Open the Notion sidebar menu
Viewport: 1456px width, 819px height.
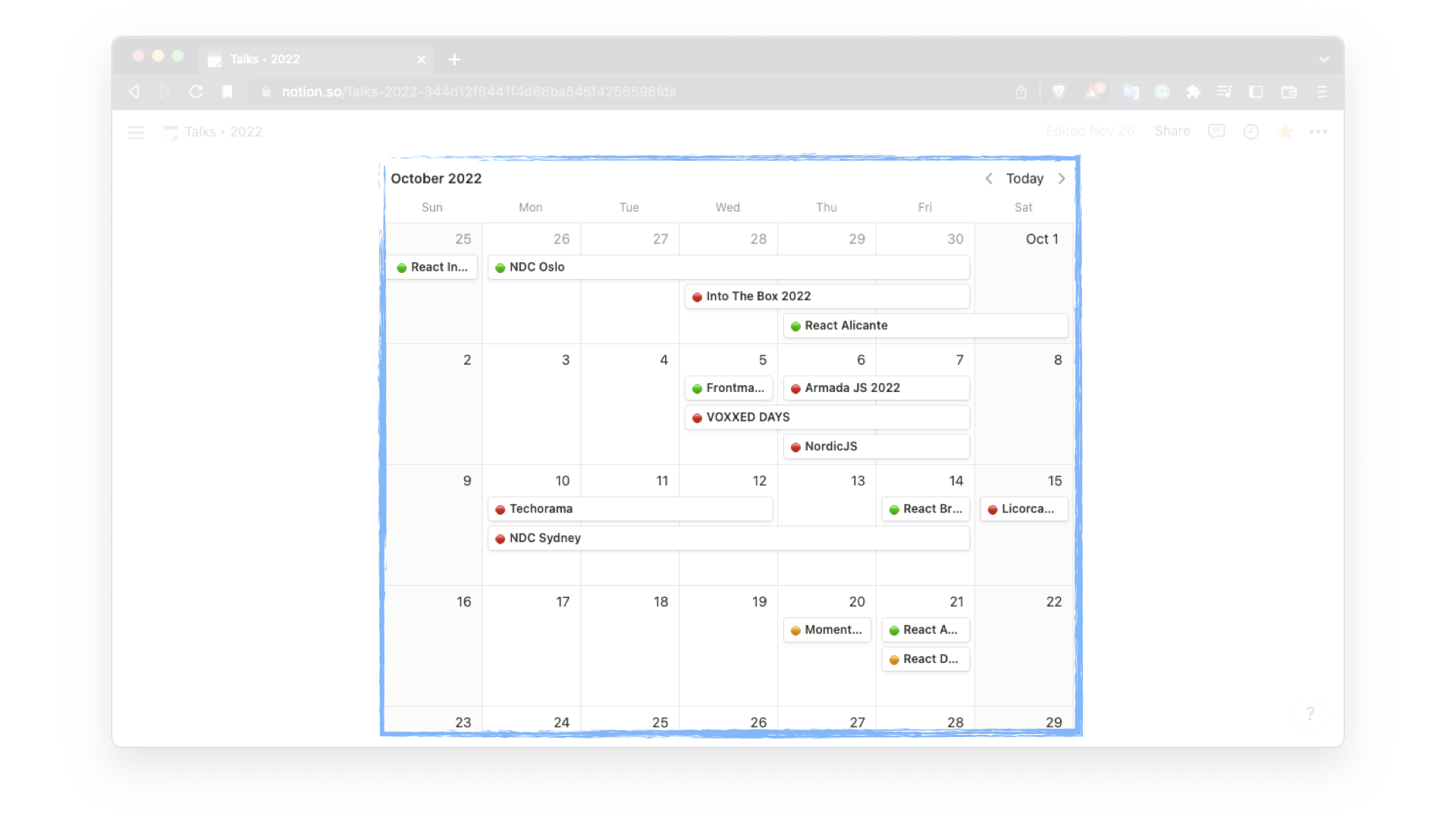coord(135,132)
